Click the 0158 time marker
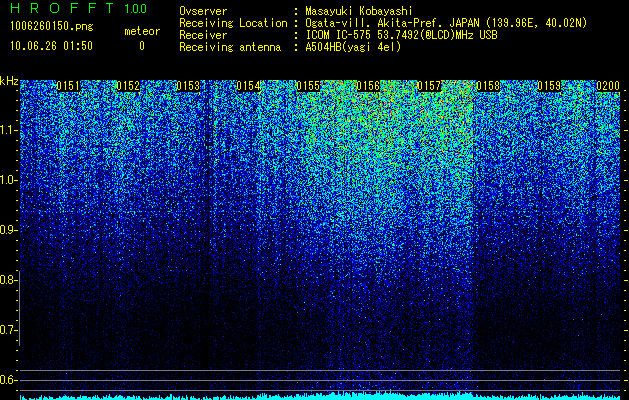Screen dimensions: 629x400 click(489, 86)
